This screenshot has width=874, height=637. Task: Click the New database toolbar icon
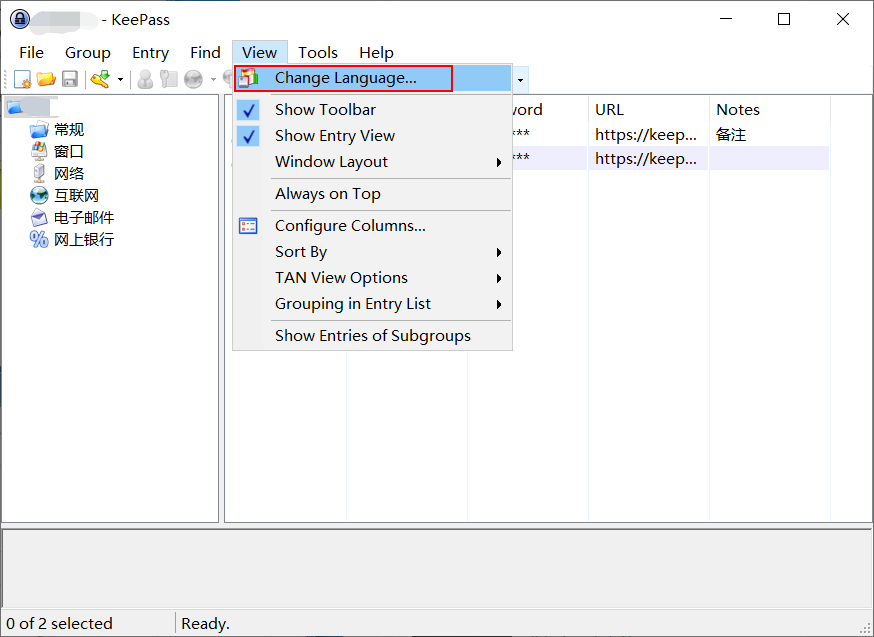coord(23,79)
